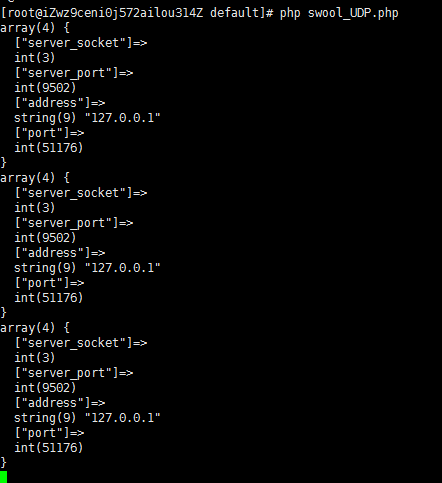This screenshot has height=483, width=442.
Task: Click the first "127.0.0.1" address string
Action: point(123,118)
